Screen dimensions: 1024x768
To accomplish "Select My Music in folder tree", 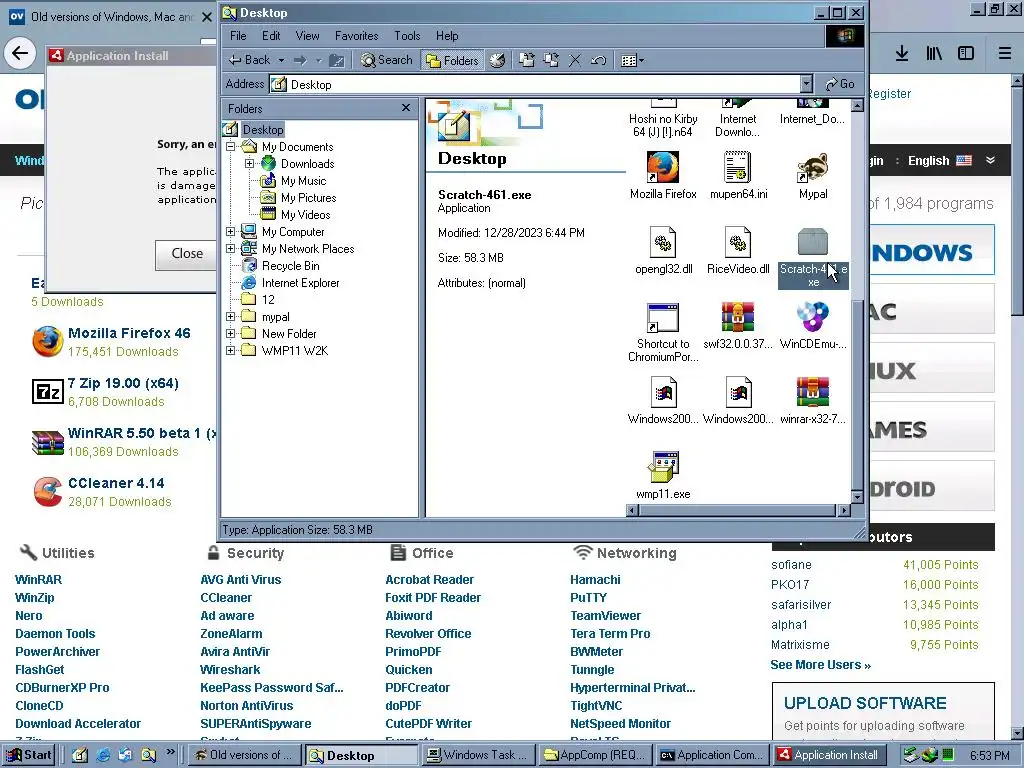I will 303,181.
